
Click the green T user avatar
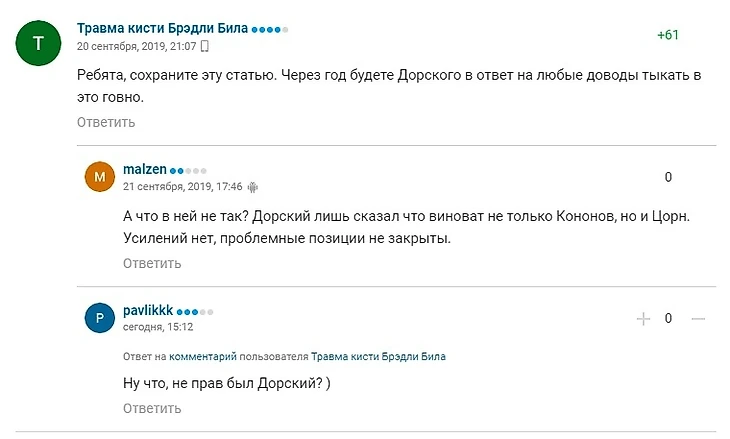tap(38, 43)
